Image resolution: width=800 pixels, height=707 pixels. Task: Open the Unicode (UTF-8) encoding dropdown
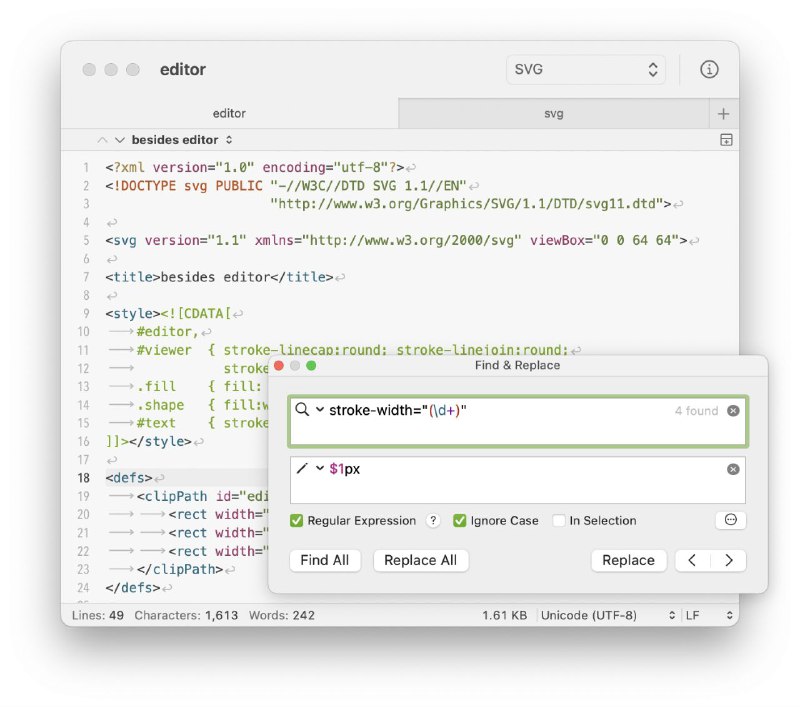pyautogui.click(x=598, y=615)
